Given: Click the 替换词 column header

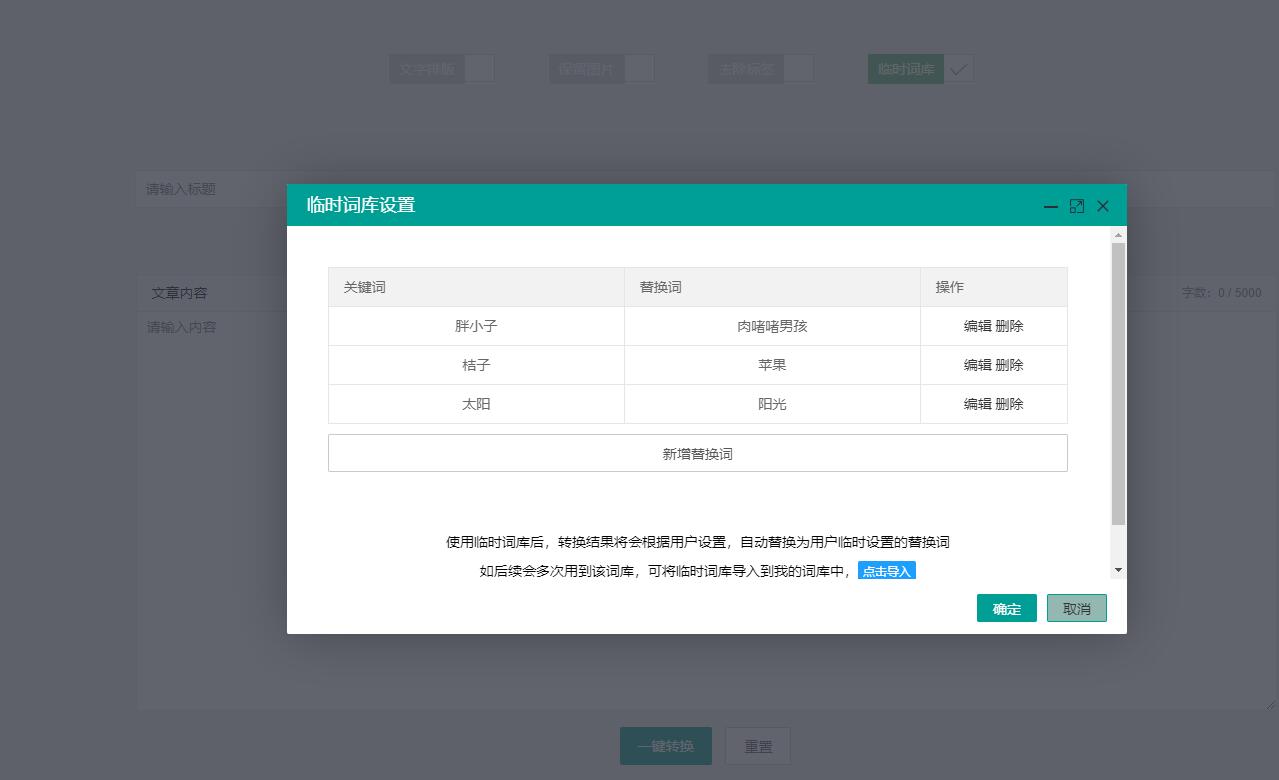Looking at the screenshot, I should coord(772,287).
